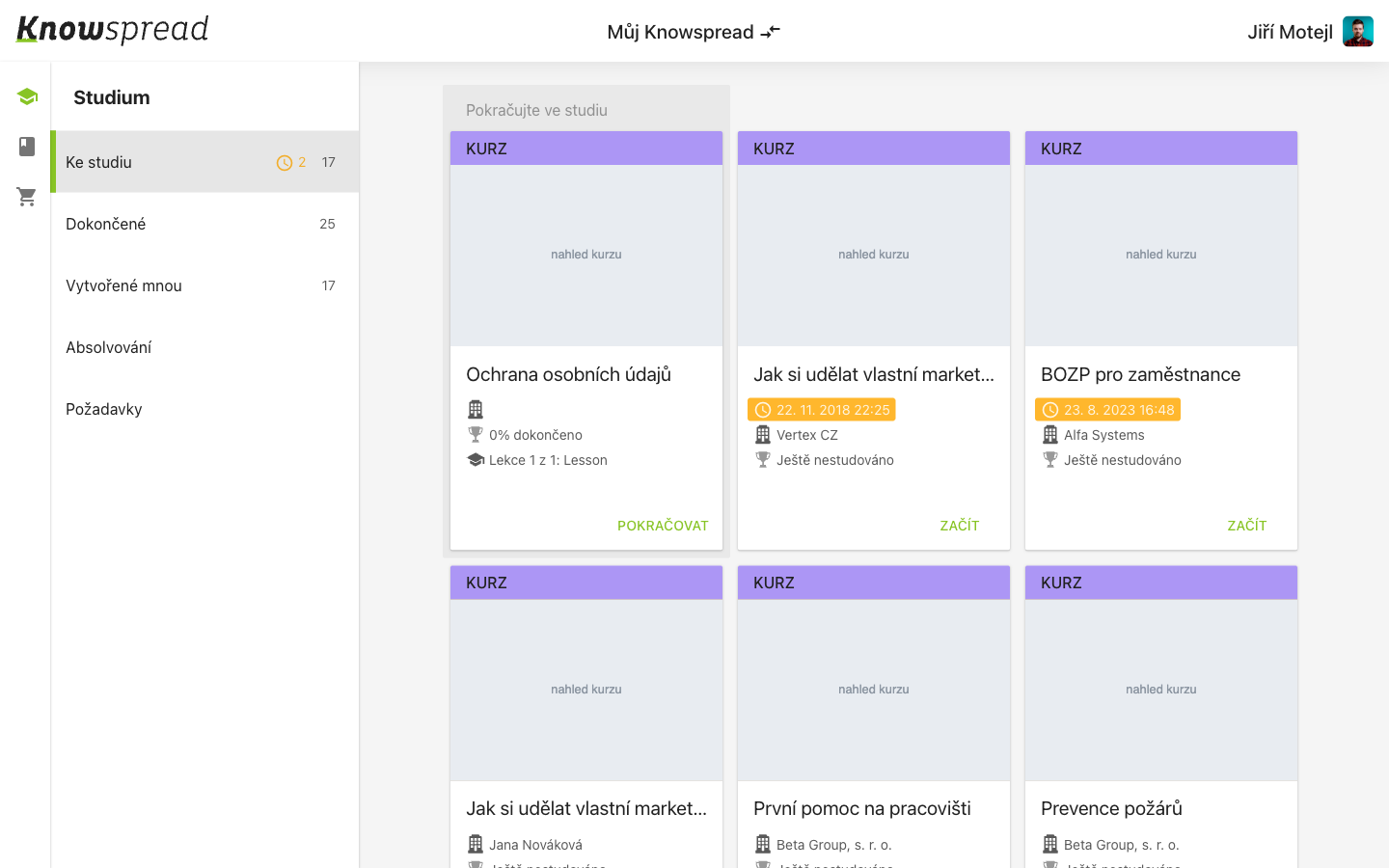Click the building icon next to Jana Nováková
The image size is (1389, 868).
[x=476, y=845]
